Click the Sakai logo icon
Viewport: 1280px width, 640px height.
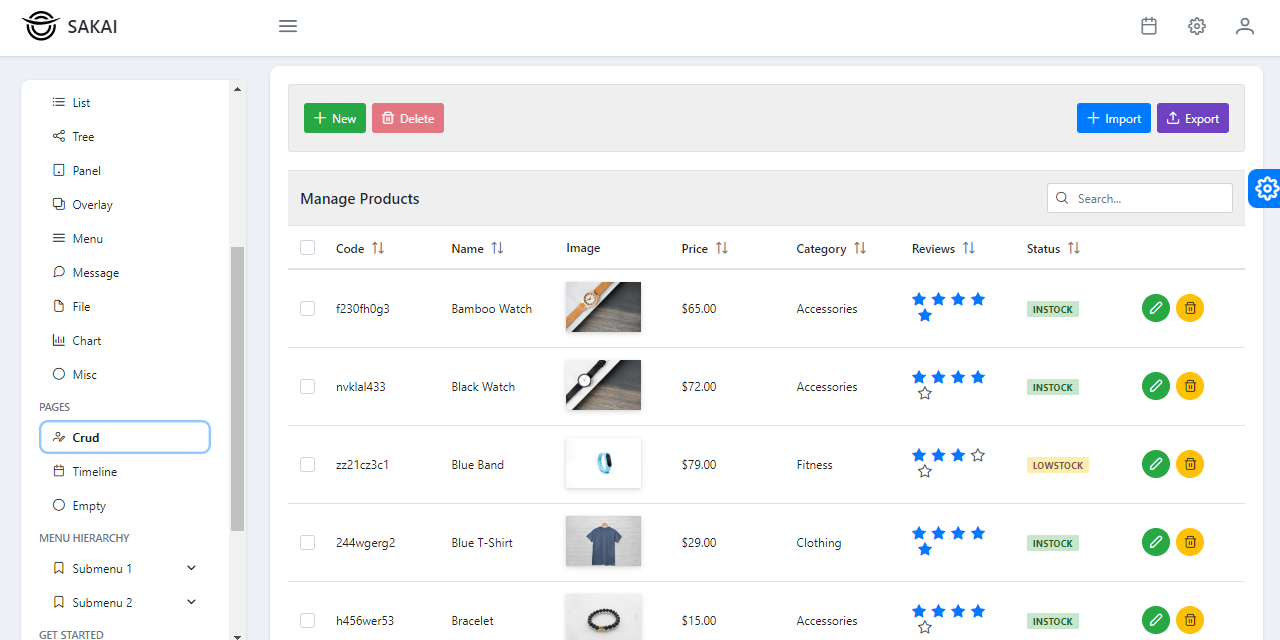pos(40,26)
